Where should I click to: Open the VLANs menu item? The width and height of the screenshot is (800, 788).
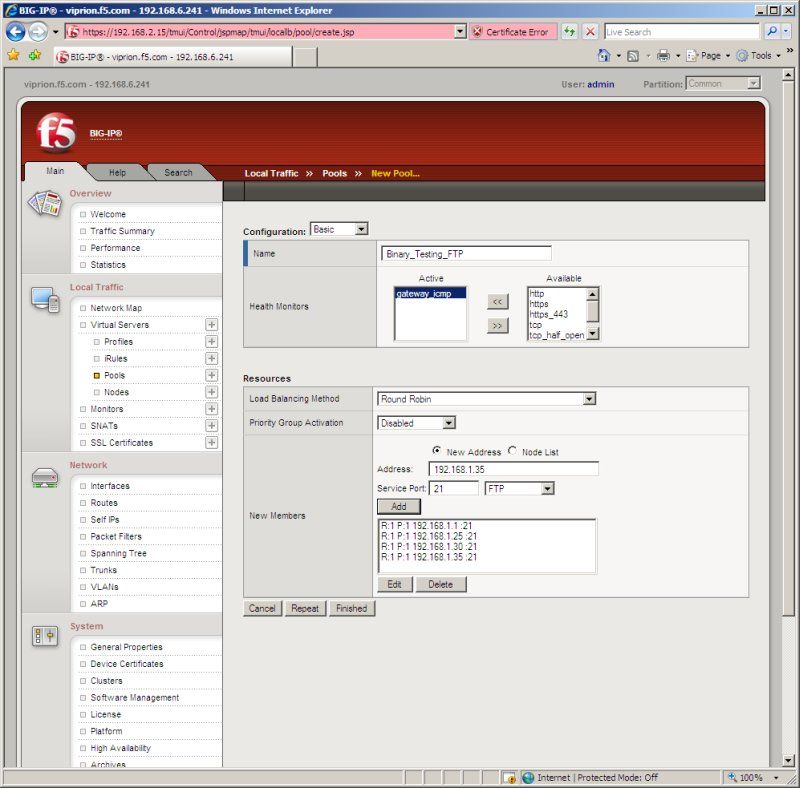104,587
